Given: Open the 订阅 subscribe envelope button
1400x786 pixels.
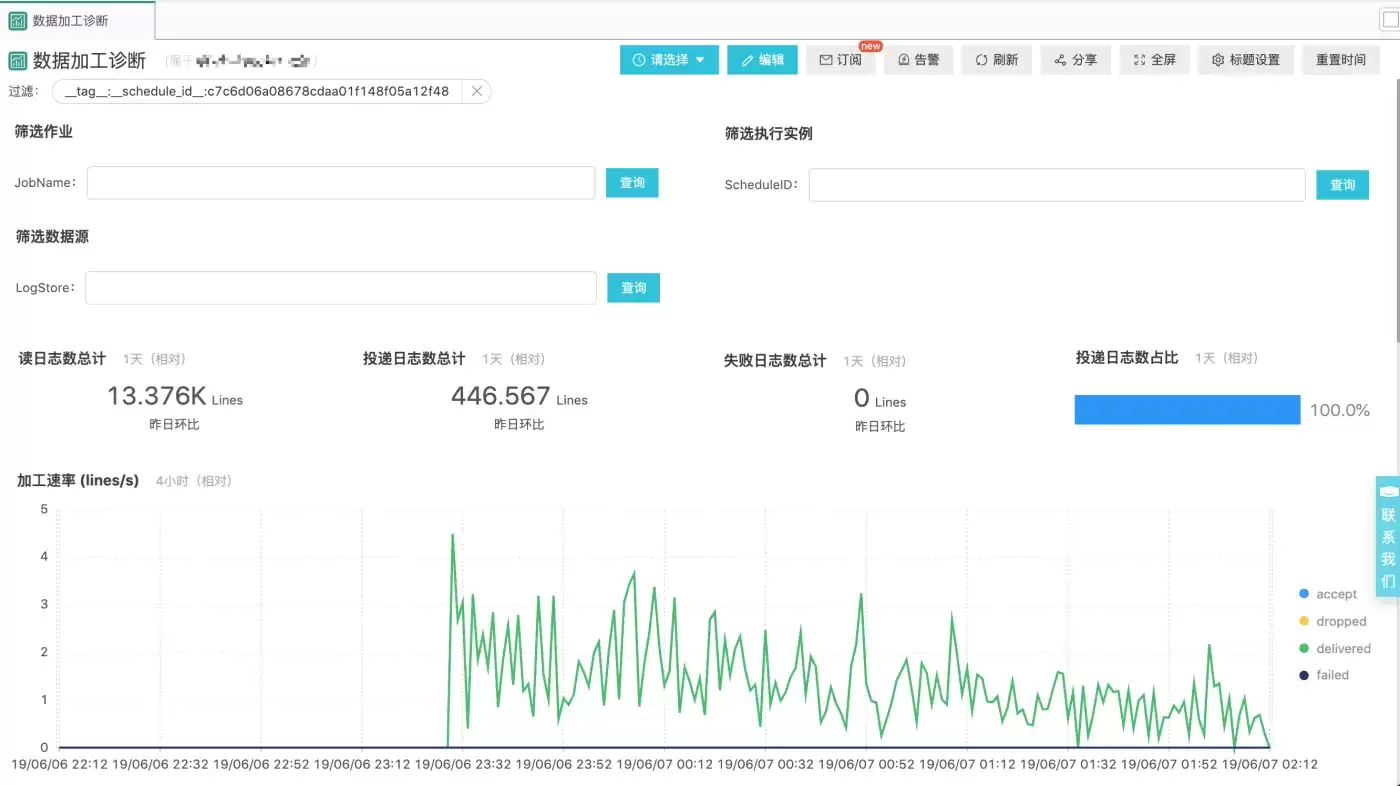Looking at the screenshot, I should click(x=841, y=60).
